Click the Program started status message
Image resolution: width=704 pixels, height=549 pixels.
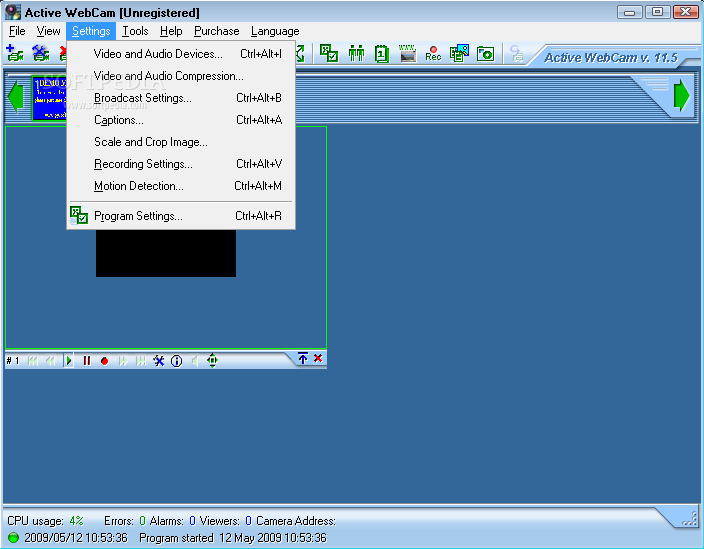pos(233,538)
